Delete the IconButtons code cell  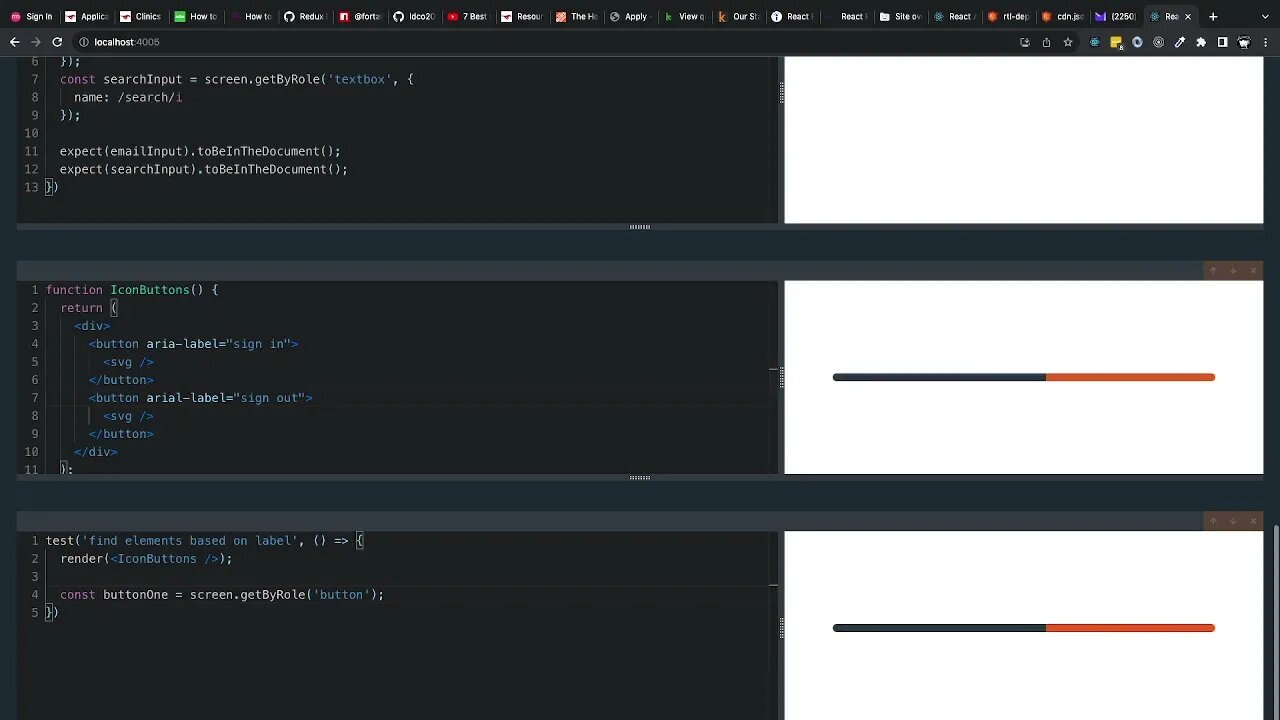[1253, 271]
